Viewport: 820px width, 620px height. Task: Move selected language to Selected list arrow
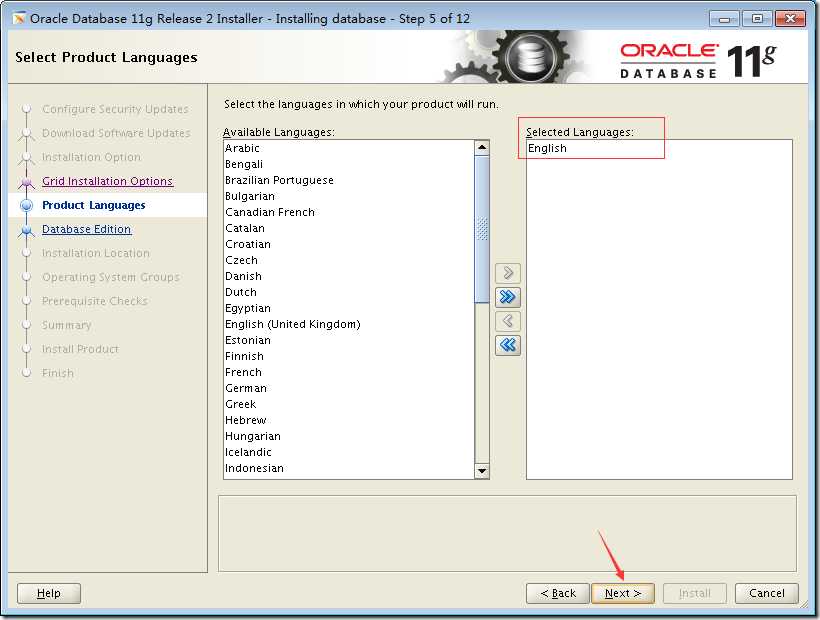point(507,273)
